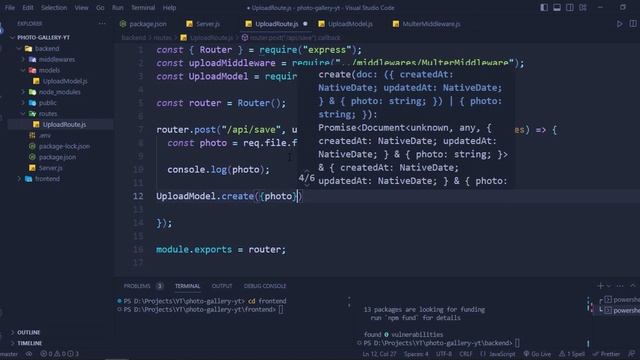This screenshot has width=640, height=360.
Task: Change line endings via CRLF item
Action: tap(466, 354)
